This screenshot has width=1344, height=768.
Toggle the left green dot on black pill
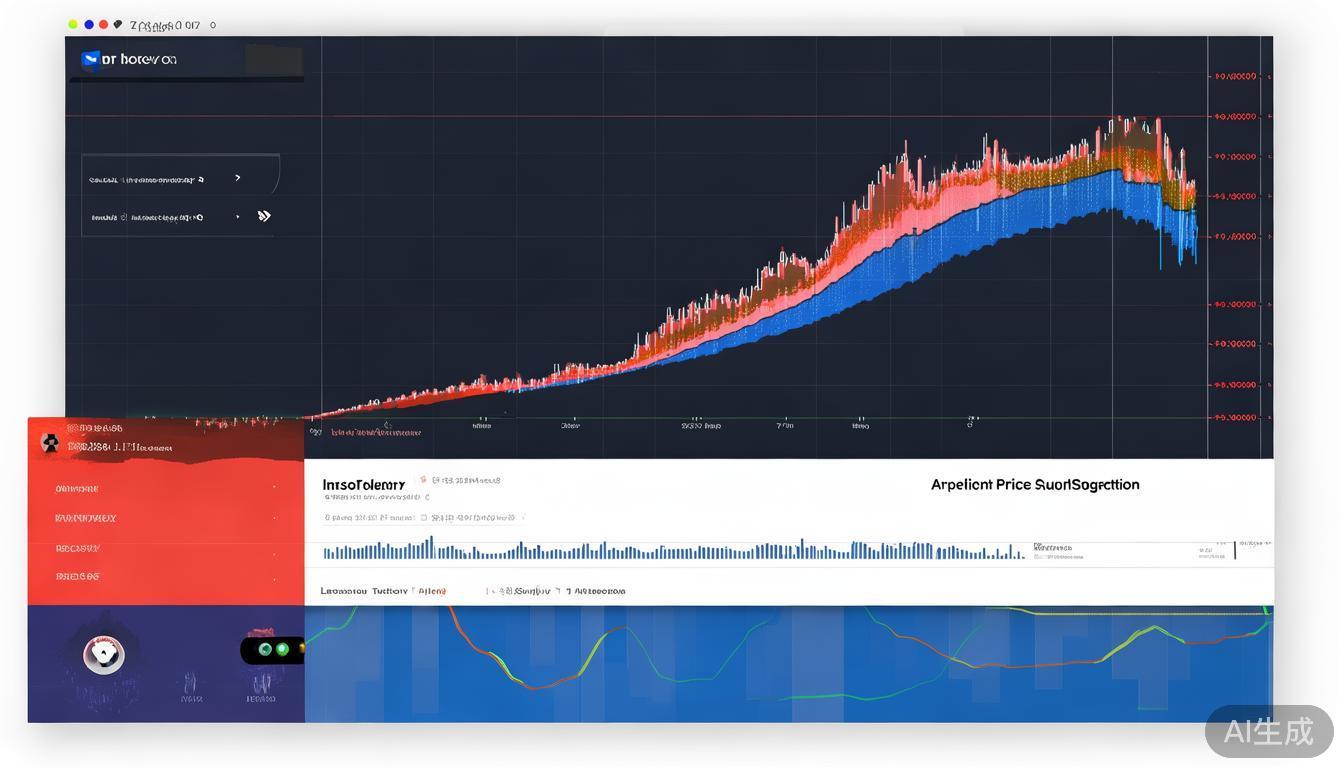265,650
